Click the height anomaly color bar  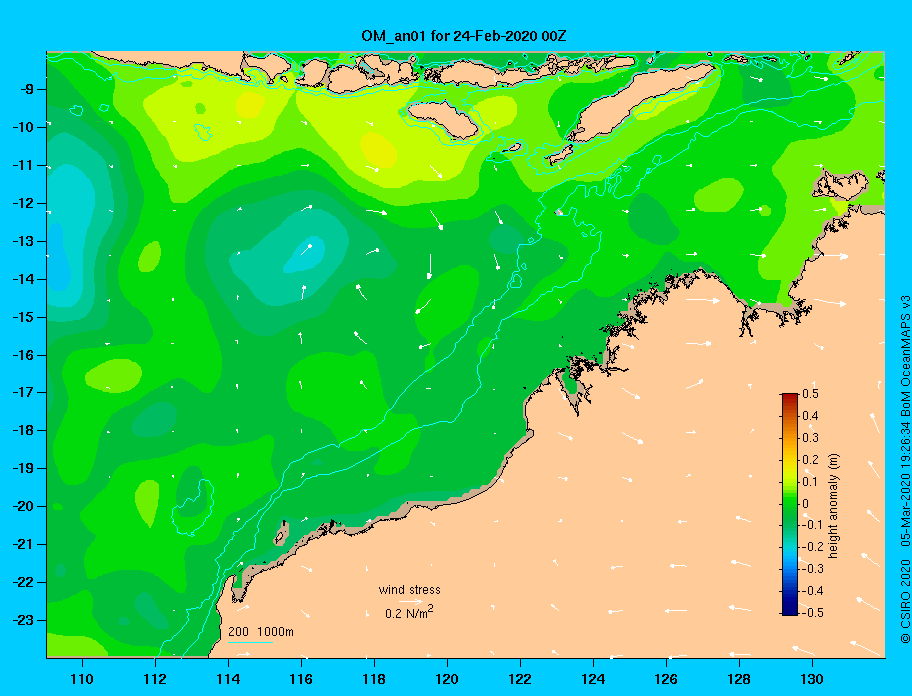790,504
